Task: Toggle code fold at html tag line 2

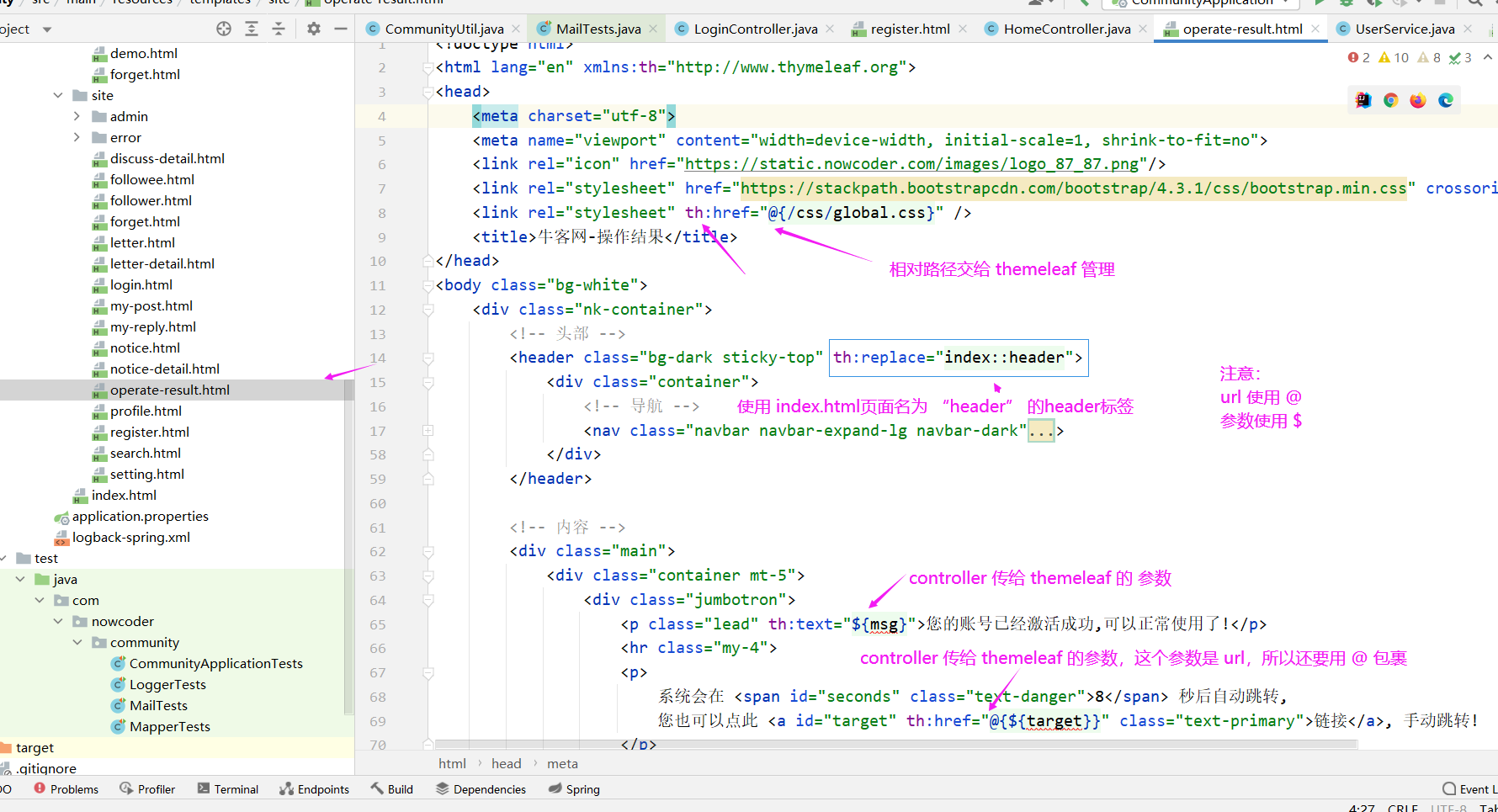Action: click(x=428, y=67)
